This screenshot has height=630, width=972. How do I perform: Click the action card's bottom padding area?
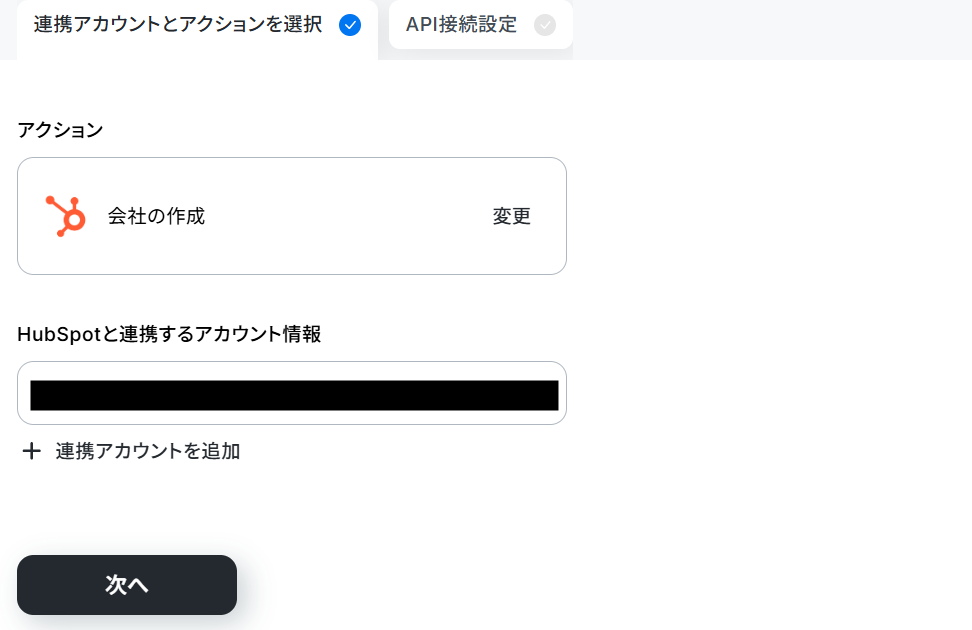click(291, 257)
